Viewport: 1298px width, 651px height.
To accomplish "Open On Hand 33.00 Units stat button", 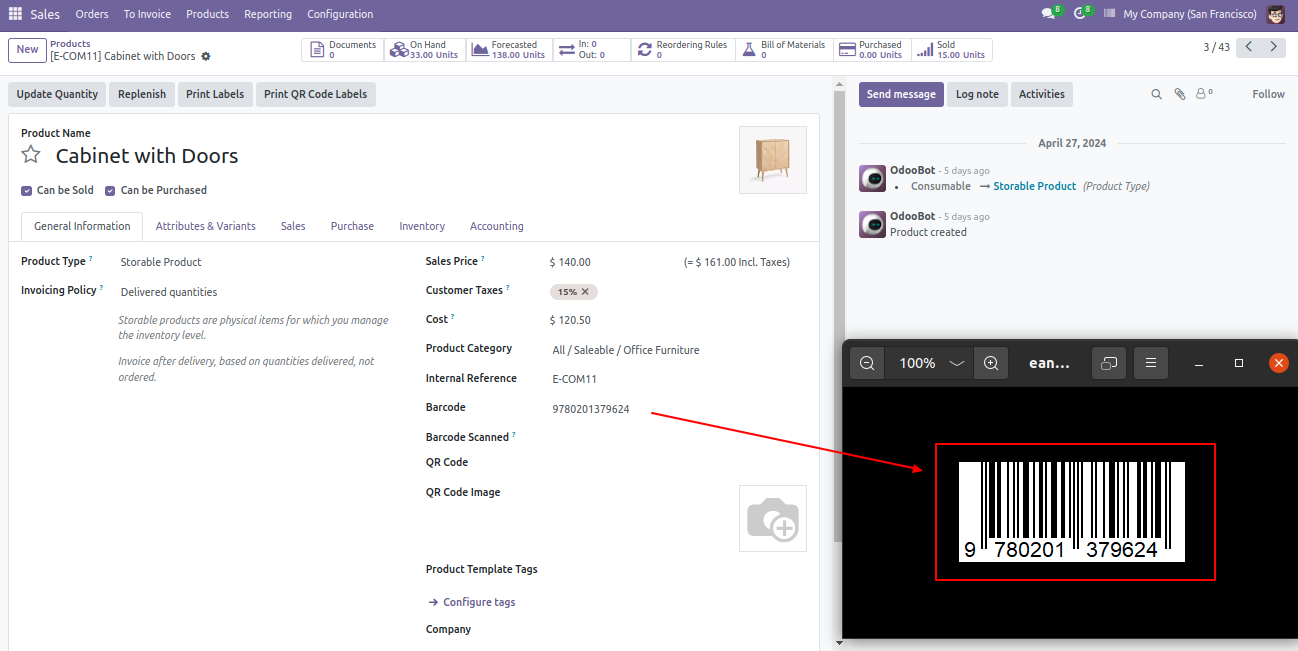I will (x=424, y=50).
